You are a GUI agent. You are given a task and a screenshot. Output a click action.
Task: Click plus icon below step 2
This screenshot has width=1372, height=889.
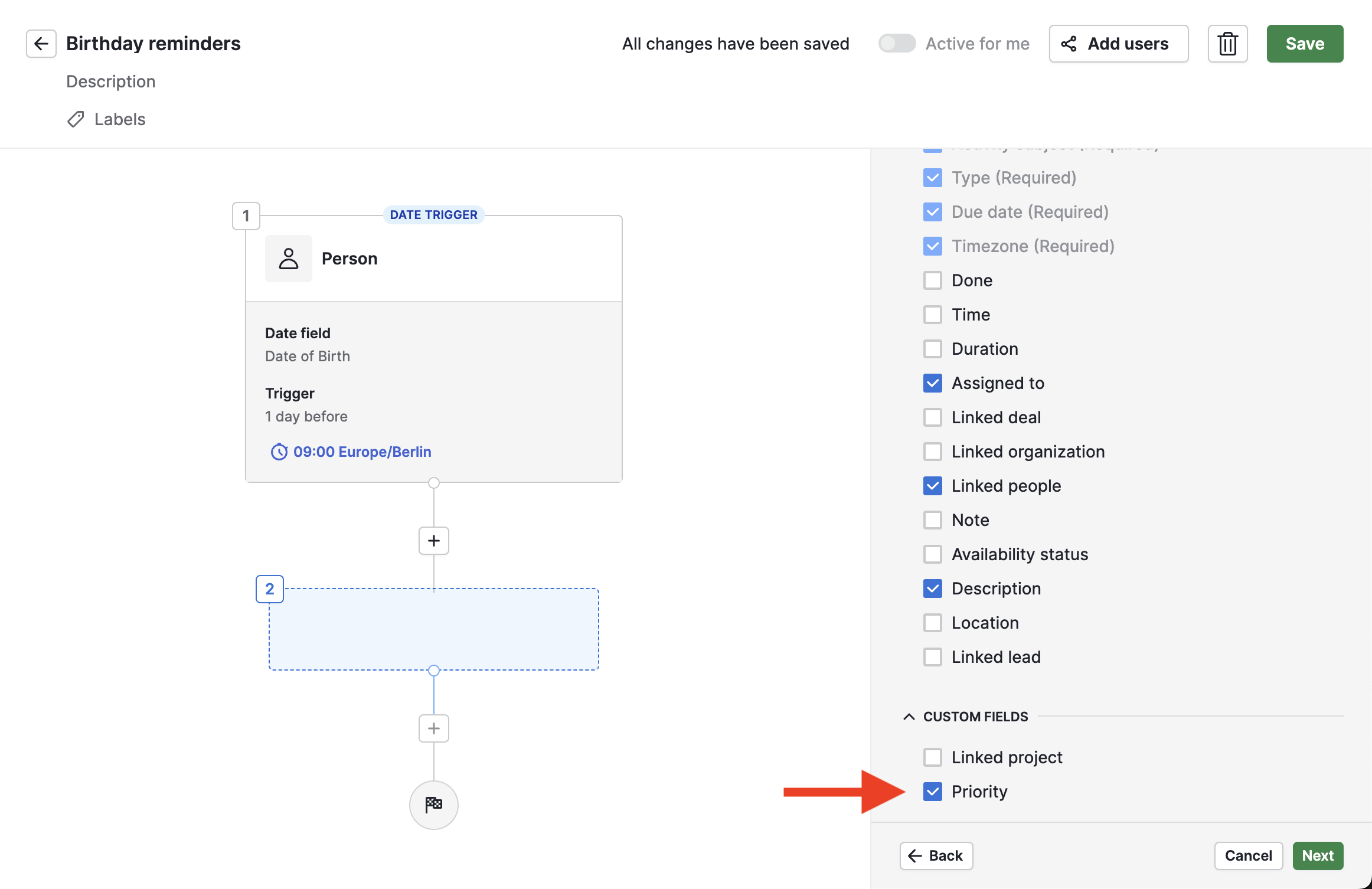tap(433, 728)
